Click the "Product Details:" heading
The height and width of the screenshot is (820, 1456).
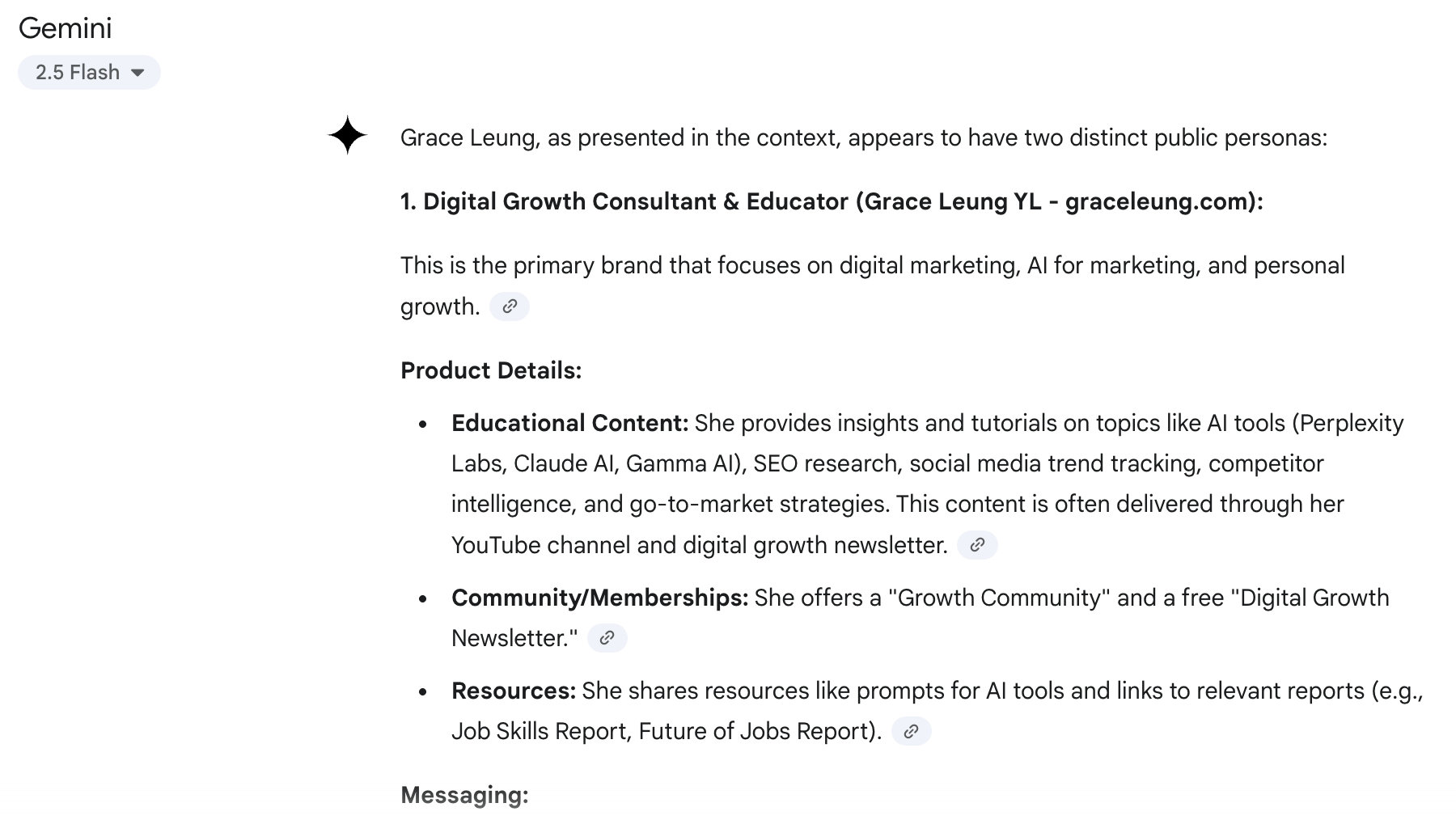point(491,370)
